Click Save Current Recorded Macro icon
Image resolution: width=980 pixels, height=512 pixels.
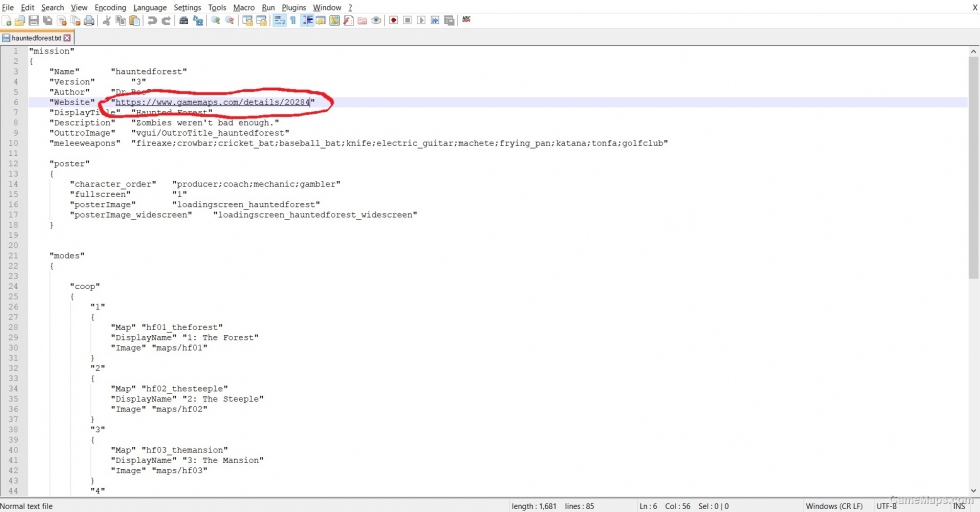tap(449, 21)
